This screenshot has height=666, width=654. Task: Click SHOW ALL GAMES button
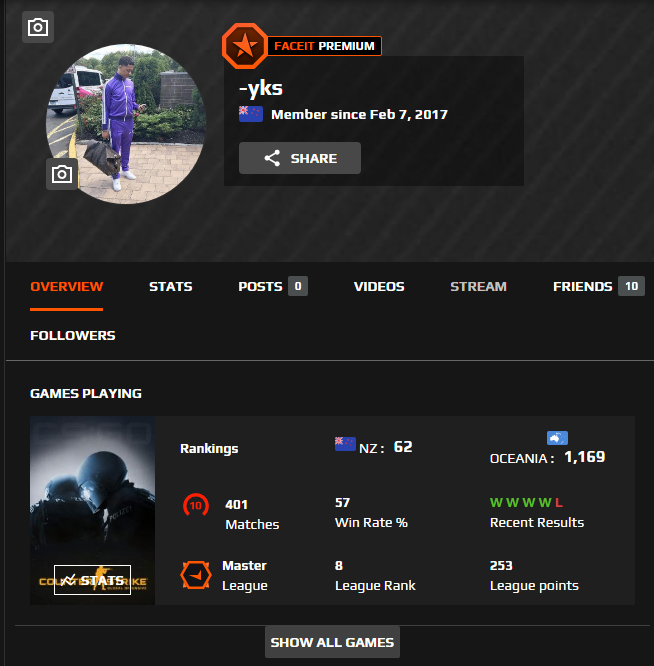[x=332, y=642]
